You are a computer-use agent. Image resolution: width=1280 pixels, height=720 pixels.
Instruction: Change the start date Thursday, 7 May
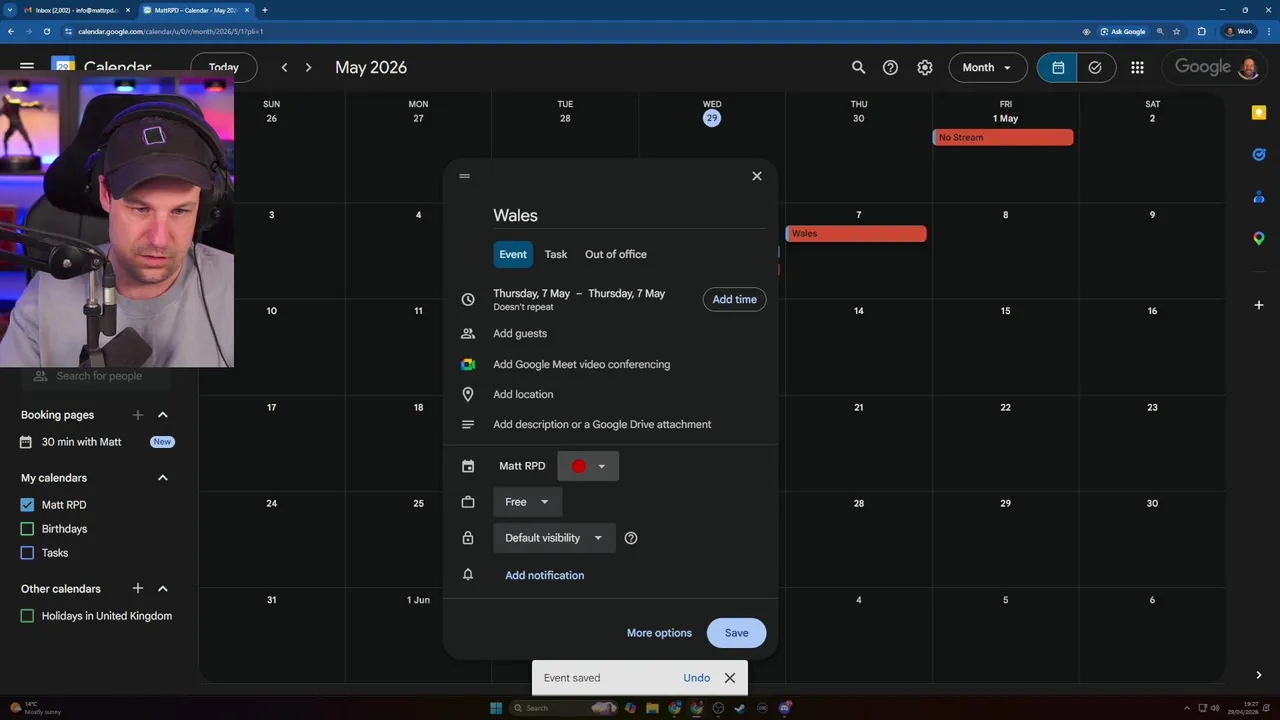coord(531,293)
